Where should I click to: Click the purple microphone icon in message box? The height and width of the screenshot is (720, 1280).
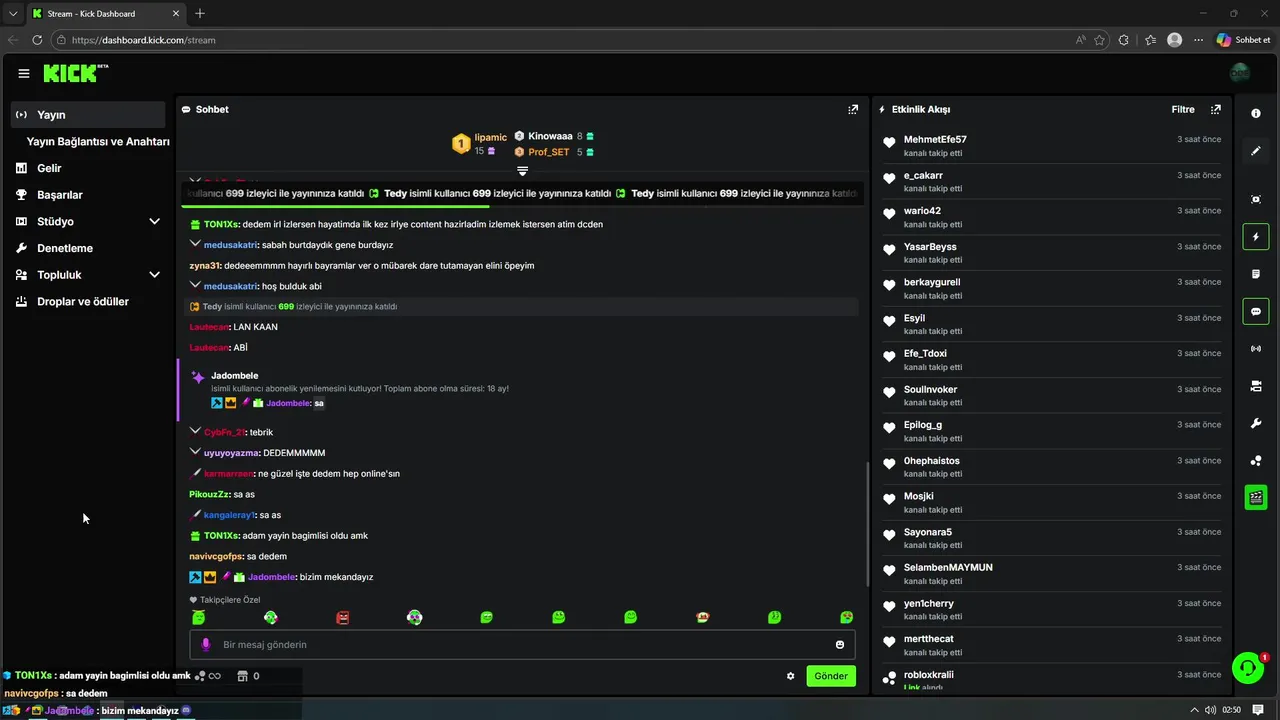pos(206,645)
